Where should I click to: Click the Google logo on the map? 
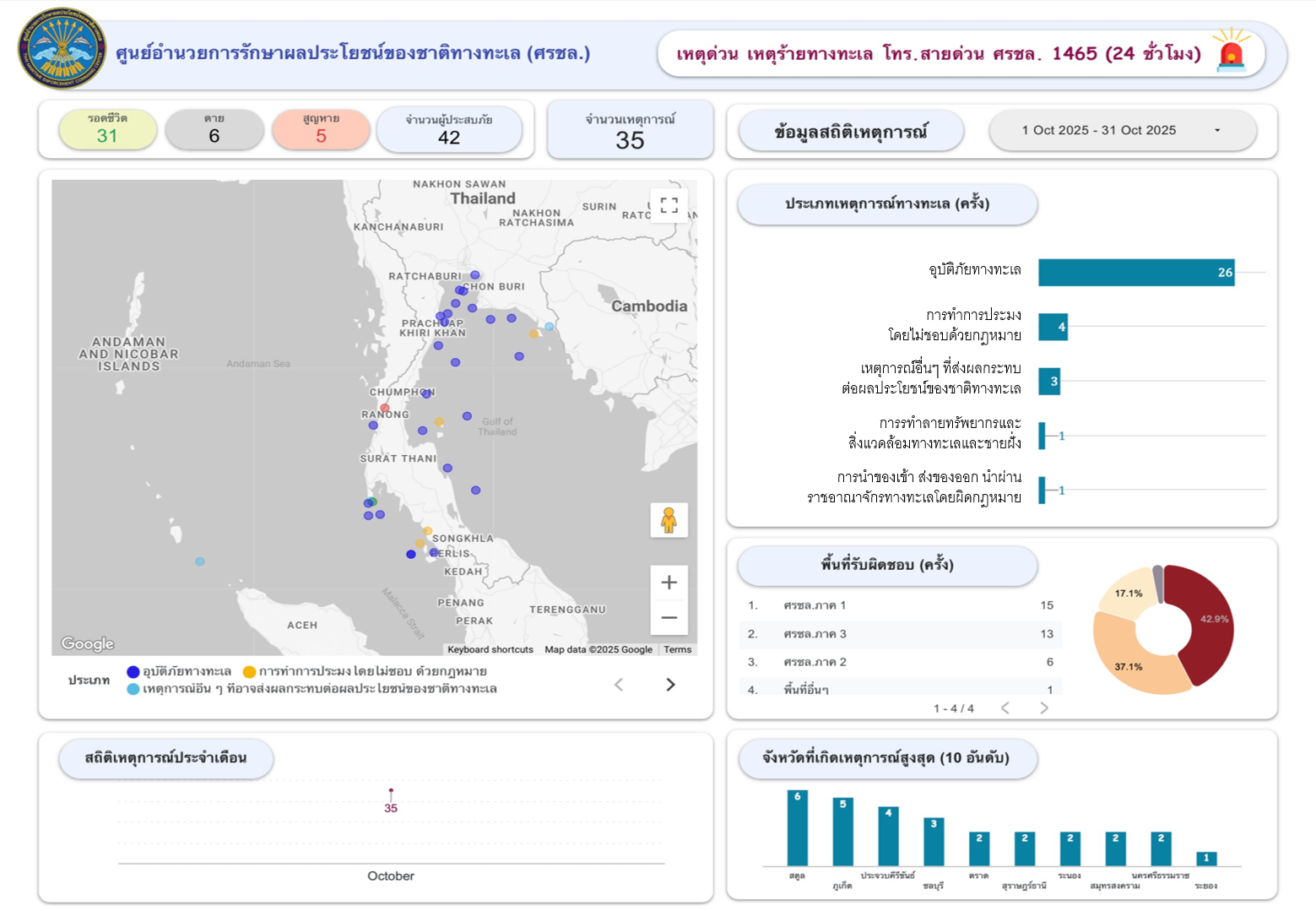88,644
